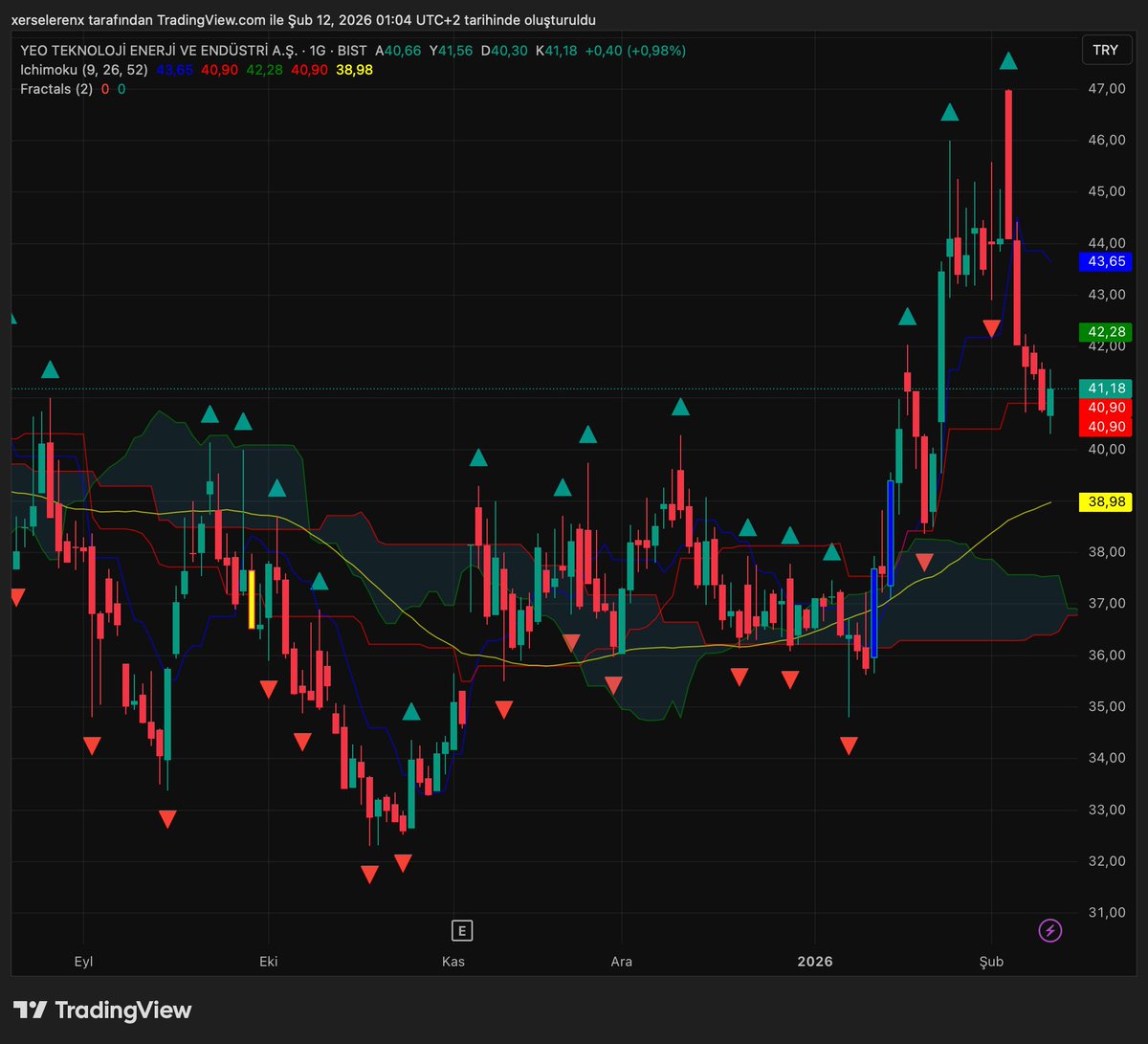Click the 47,00 price scale value
The width and height of the screenshot is (1148, 1044).
click(1108, 89)
